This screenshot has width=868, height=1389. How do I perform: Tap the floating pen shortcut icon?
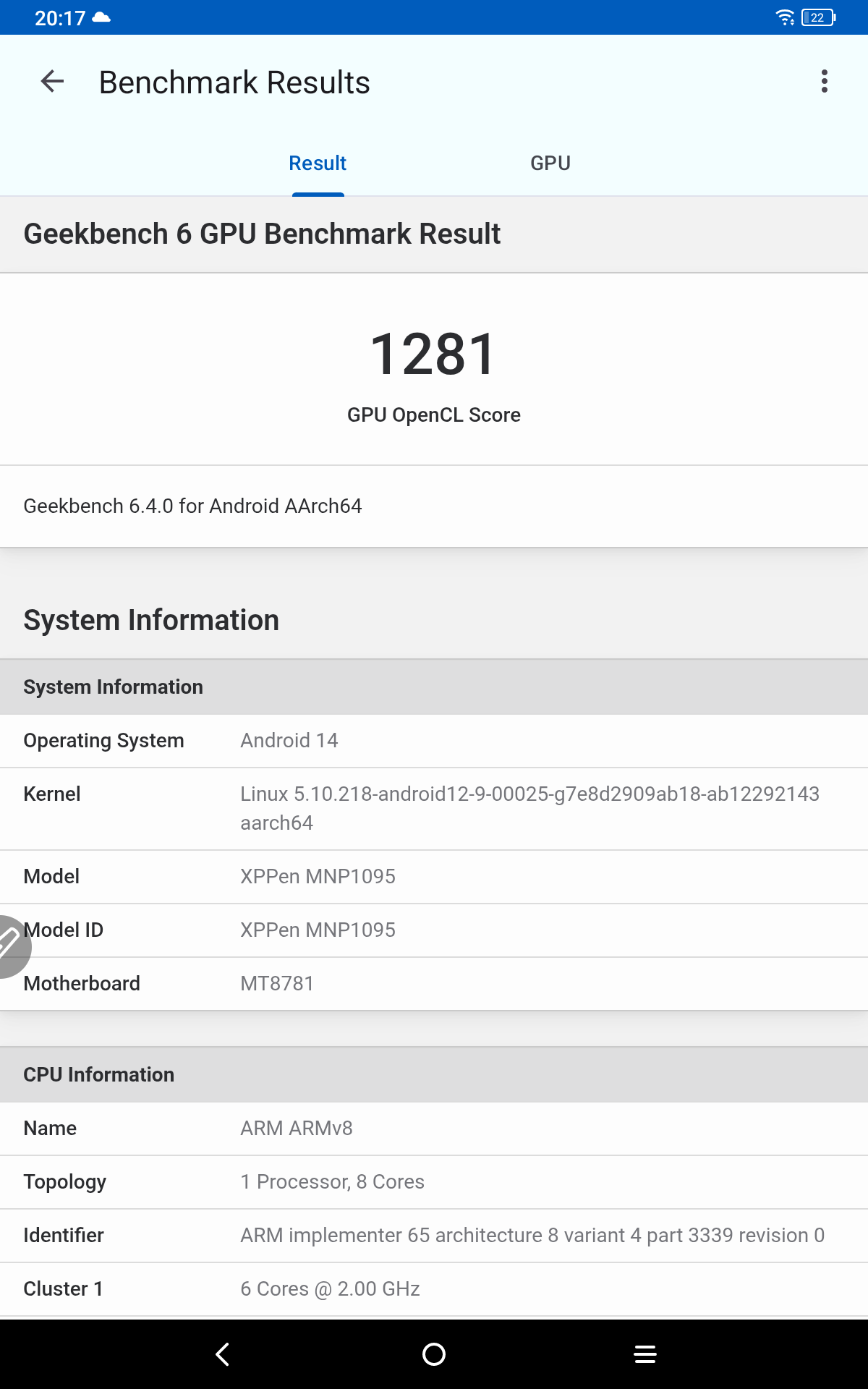point(10,944)
